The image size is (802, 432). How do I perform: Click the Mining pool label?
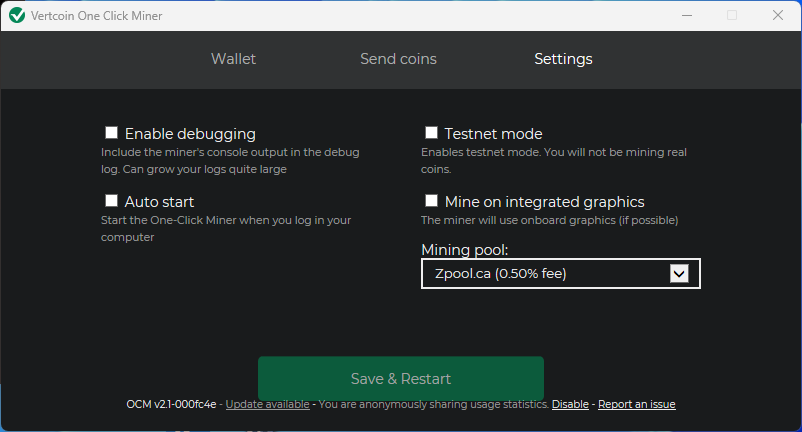click(x=464, y=249)
